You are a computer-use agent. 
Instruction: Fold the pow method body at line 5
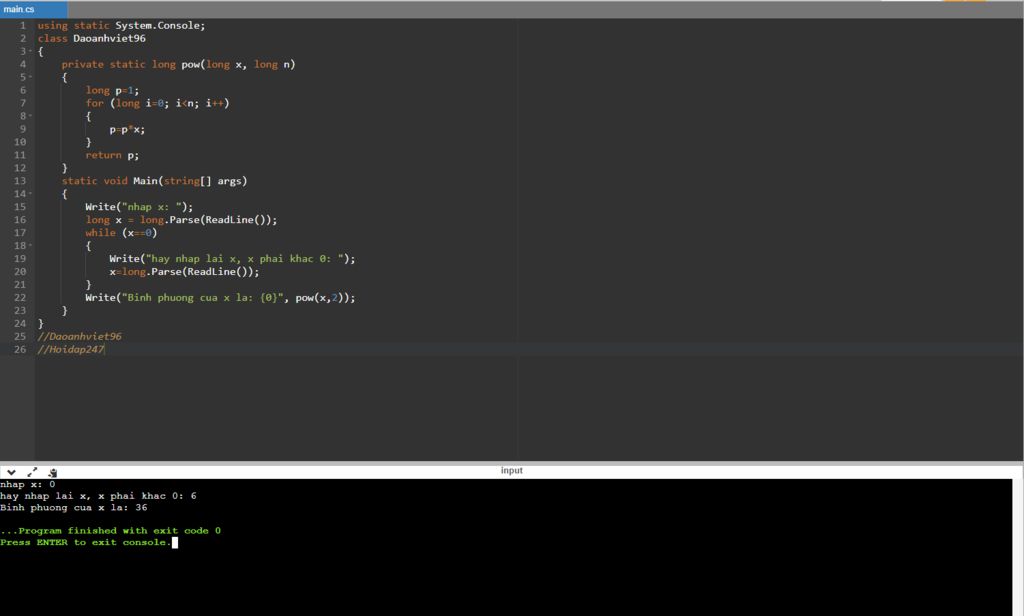[x=30, y=77]
